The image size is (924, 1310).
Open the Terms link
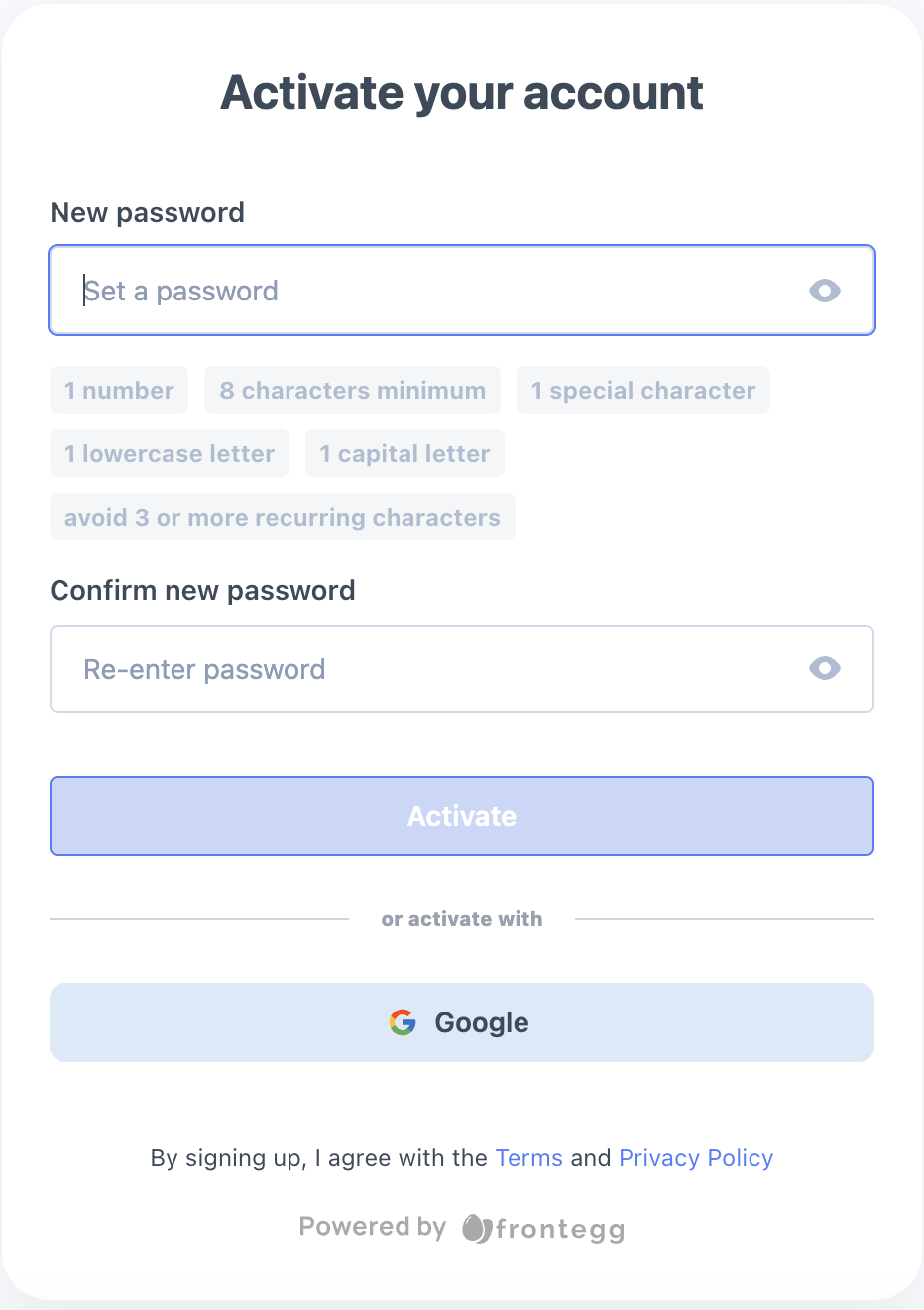[x=528, y=1158]
